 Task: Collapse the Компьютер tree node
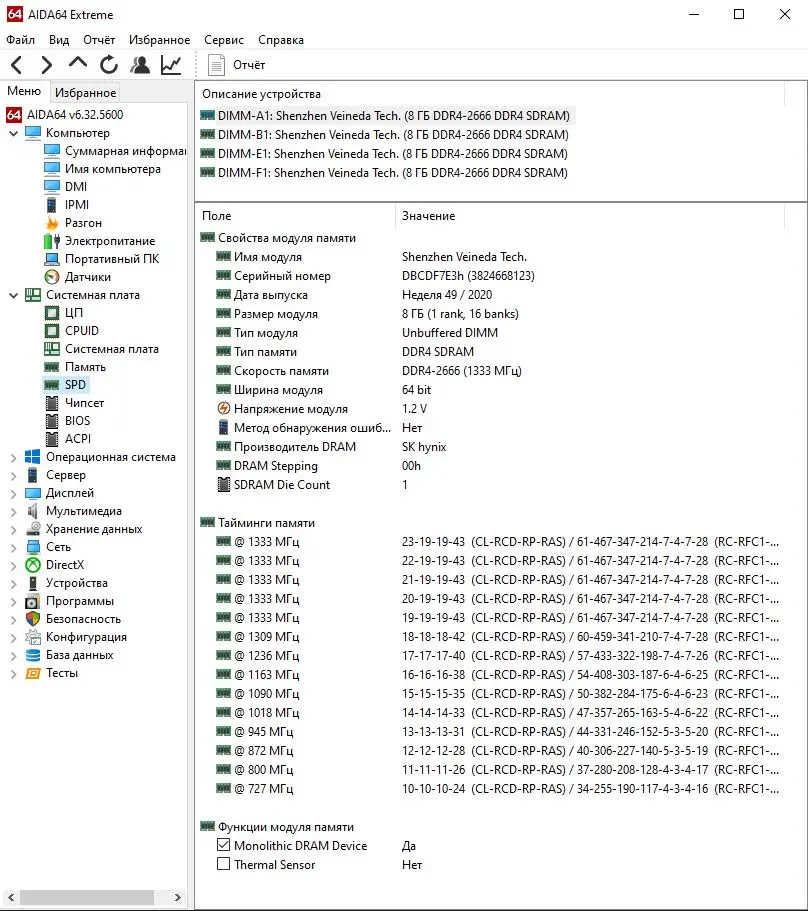[14, 133]
